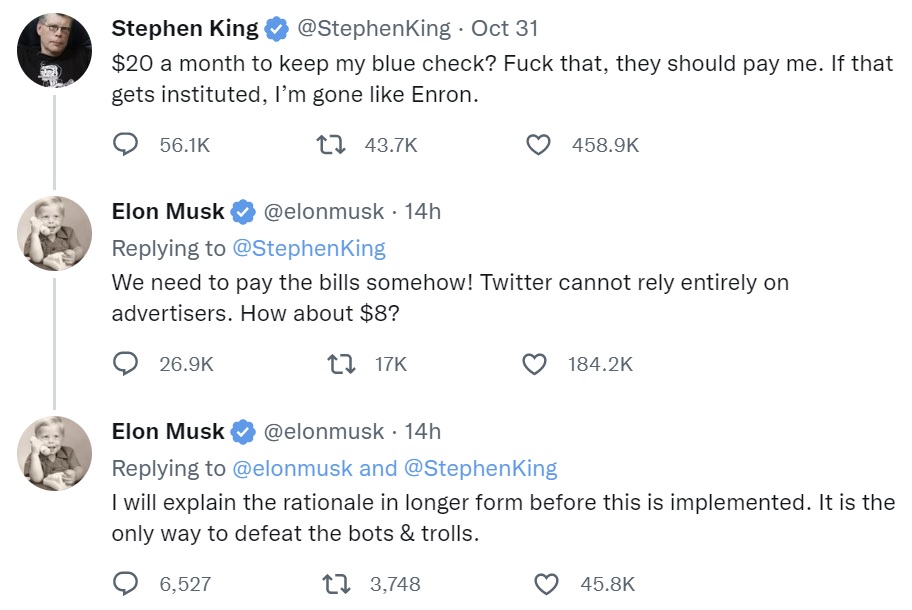Click the 14h timestamp on the last tweet
The height and width of the screenshot is (610, 912).
tap(422, 431)
